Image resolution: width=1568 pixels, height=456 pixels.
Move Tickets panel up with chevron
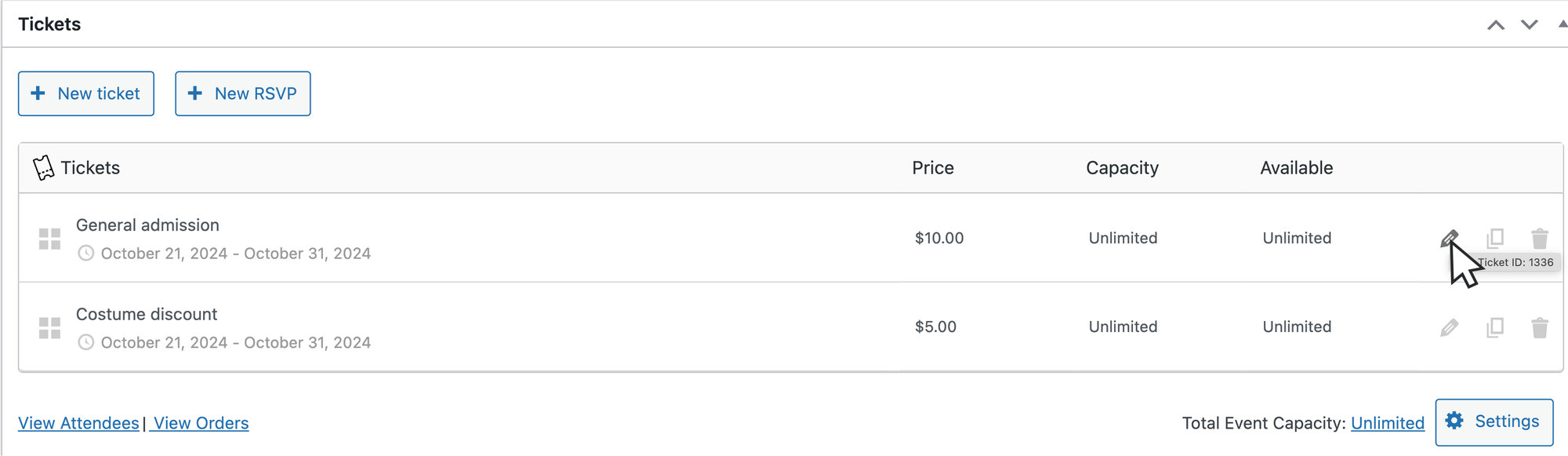[1496, 25]
